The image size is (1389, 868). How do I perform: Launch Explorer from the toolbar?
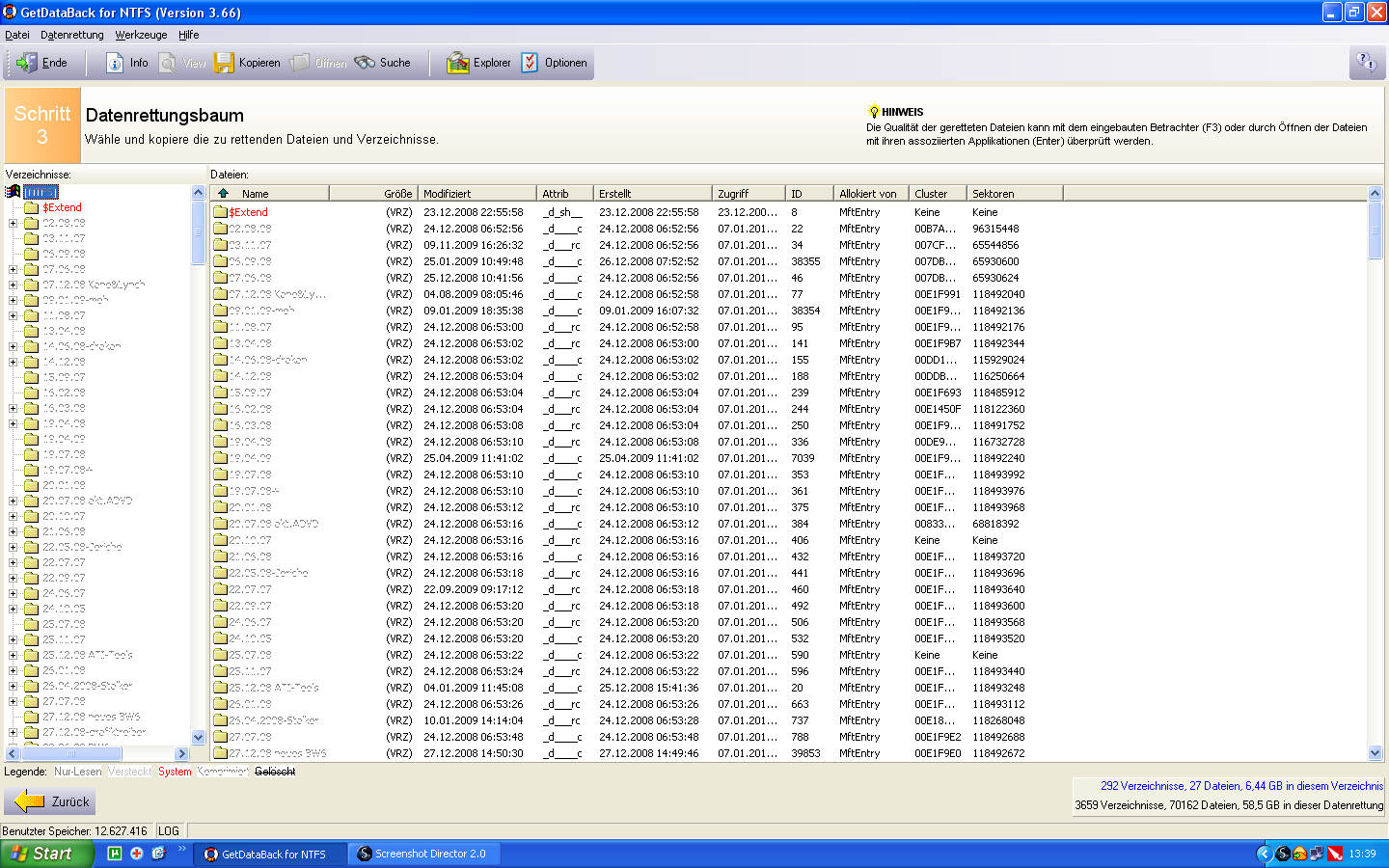click(x=478, y=63)
